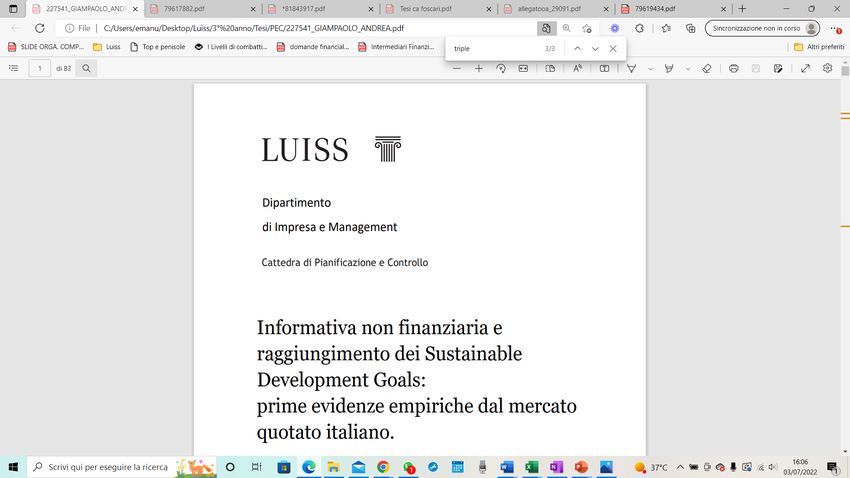Click the zoom magnifier icon in address bar
The width and height of the screenshot is (850, 478).
click(566, 28)
